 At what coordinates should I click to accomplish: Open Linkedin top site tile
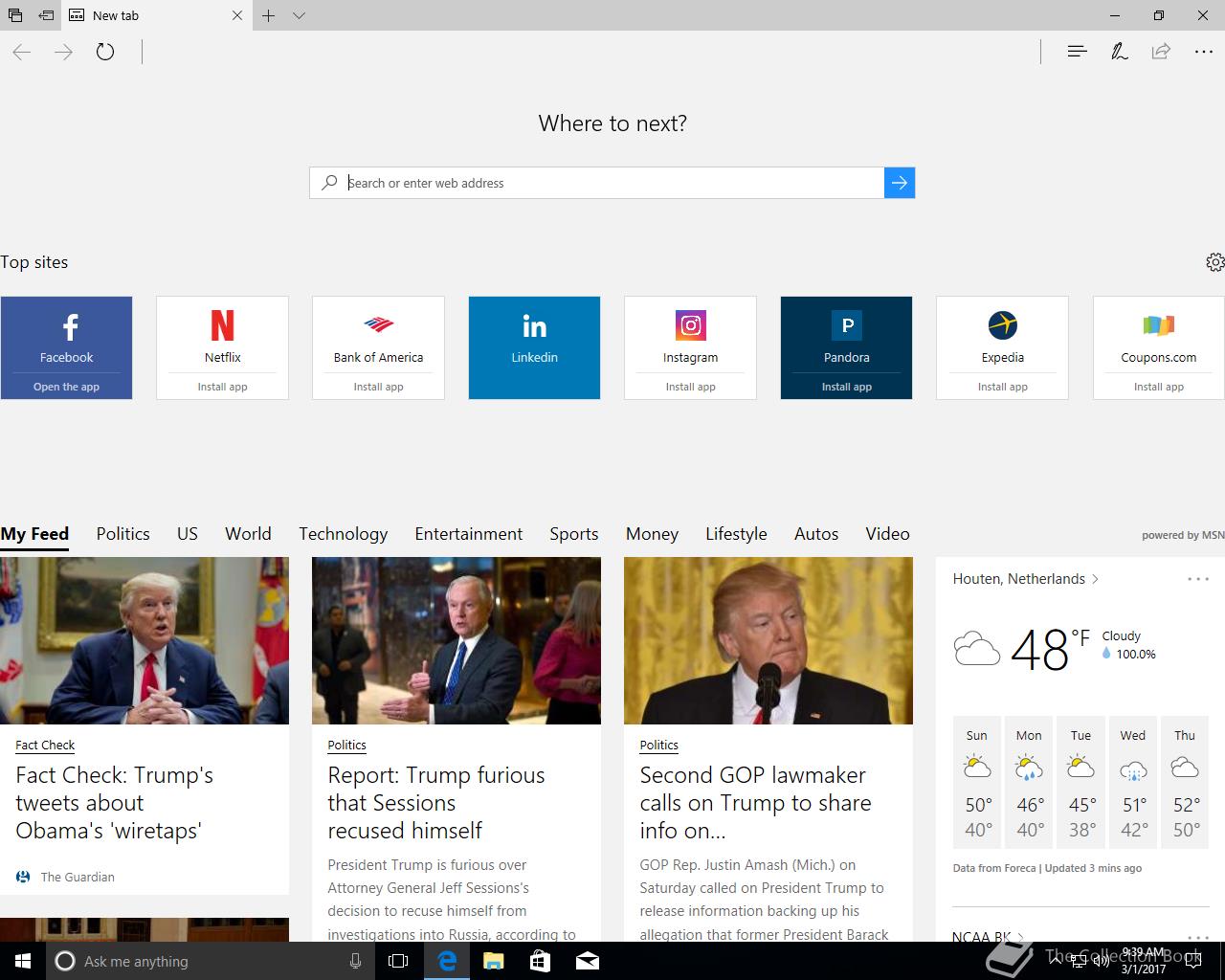(x=534, y=347)
